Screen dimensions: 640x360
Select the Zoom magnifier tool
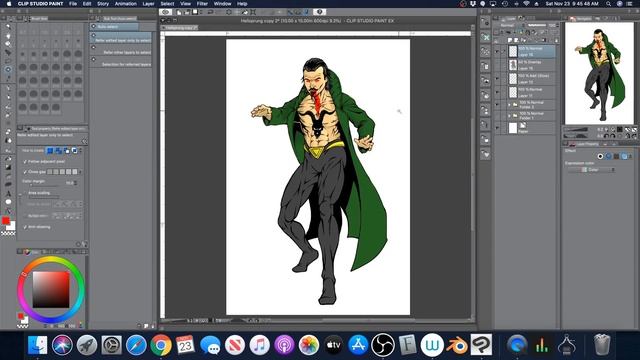tap(8, 27)
